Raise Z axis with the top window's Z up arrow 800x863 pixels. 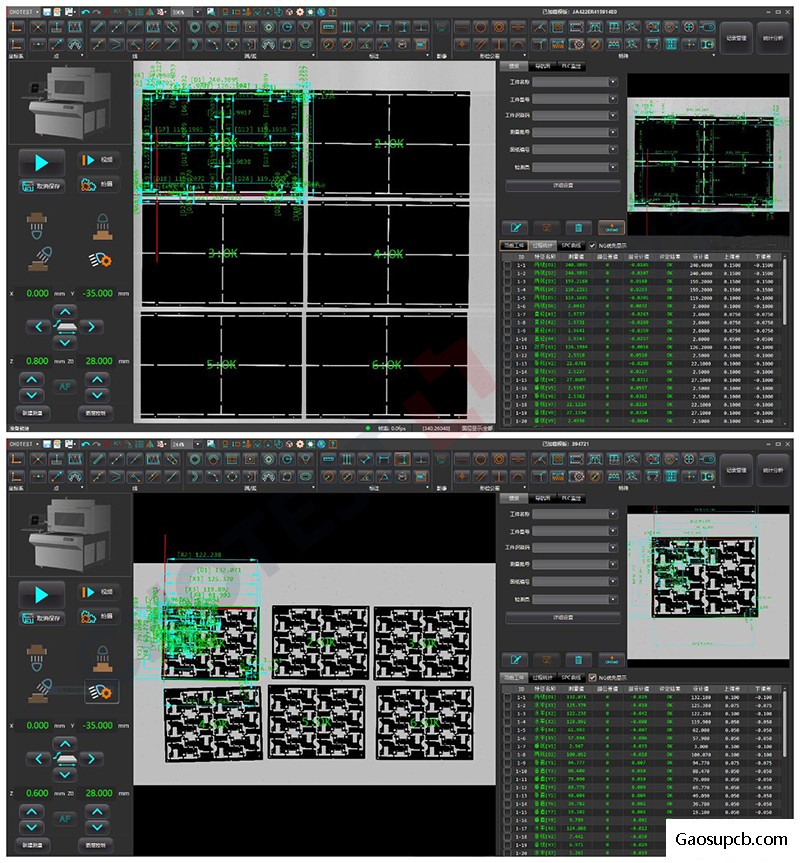(x=31, y=380)
